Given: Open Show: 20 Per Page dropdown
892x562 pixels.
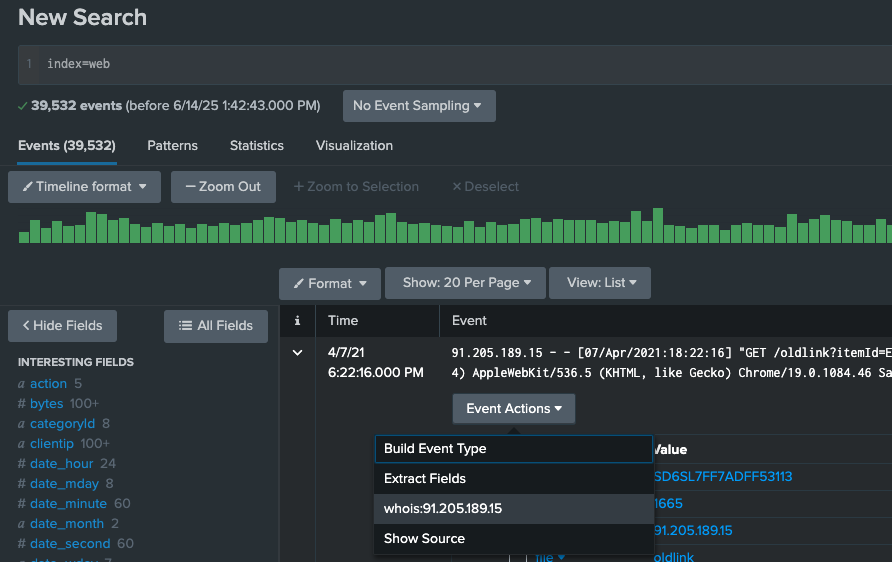Looking at the screenshot, I should pyautogui.click(x=465, y=283).
